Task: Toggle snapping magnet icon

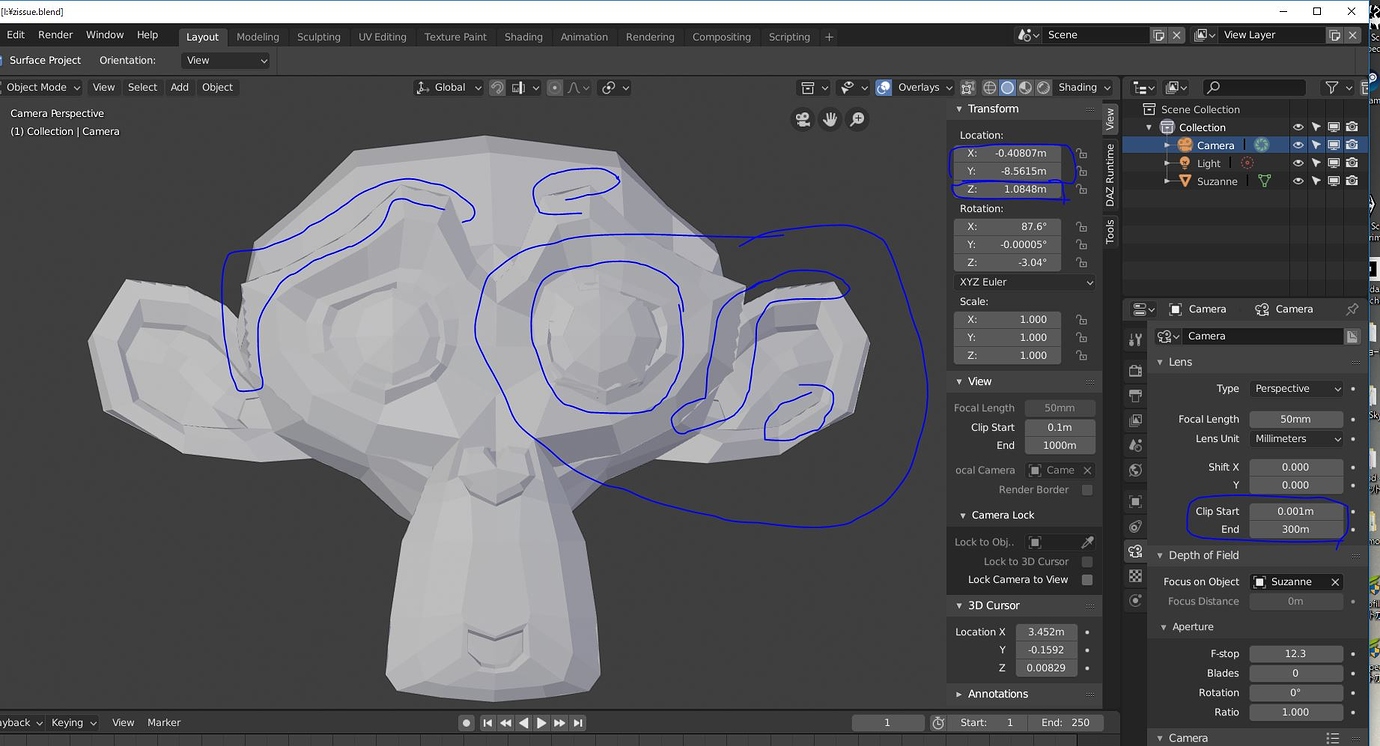Action: [497, 88]
